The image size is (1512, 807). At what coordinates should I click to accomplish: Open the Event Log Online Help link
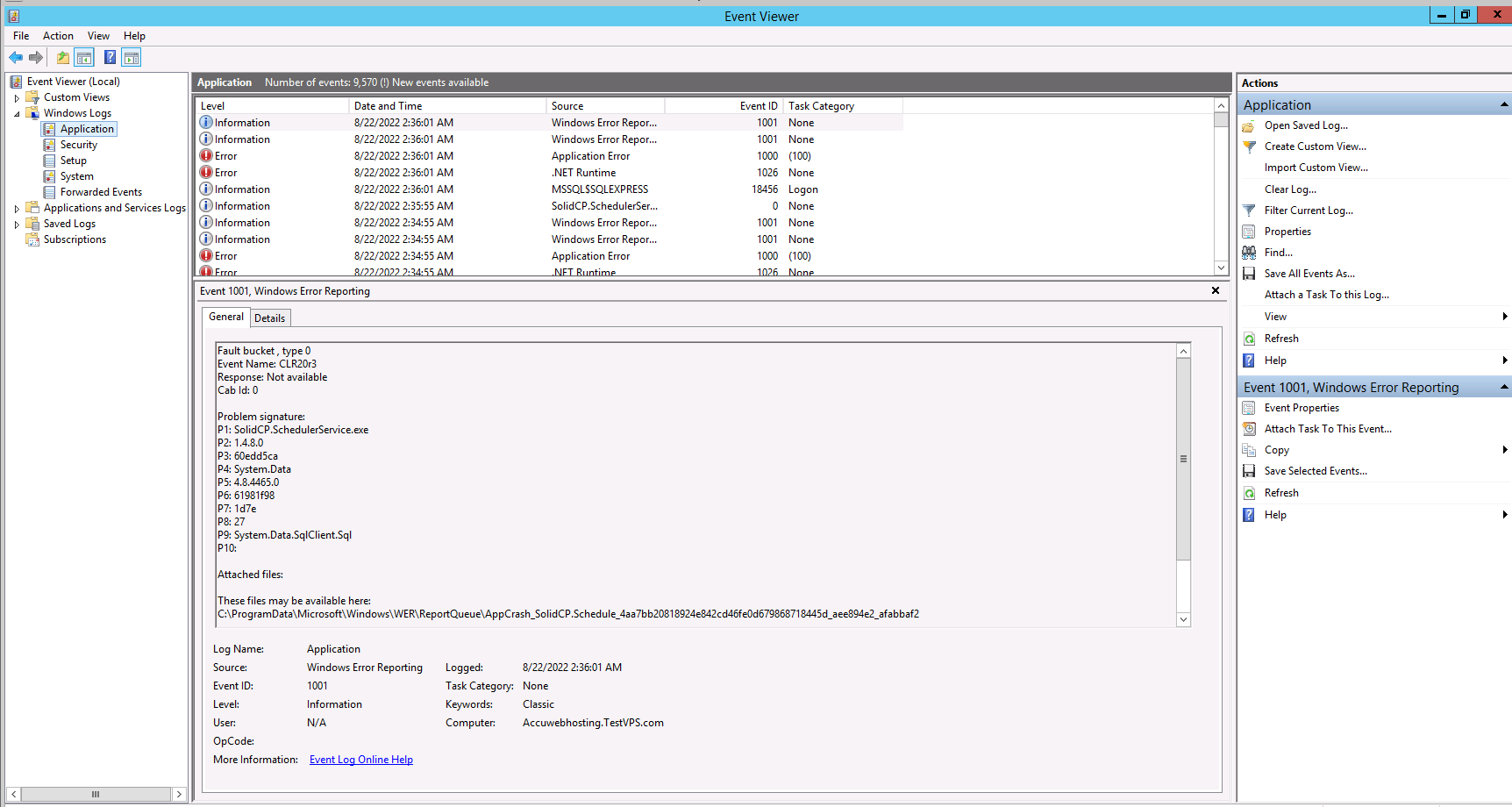(x=360, y=759)
